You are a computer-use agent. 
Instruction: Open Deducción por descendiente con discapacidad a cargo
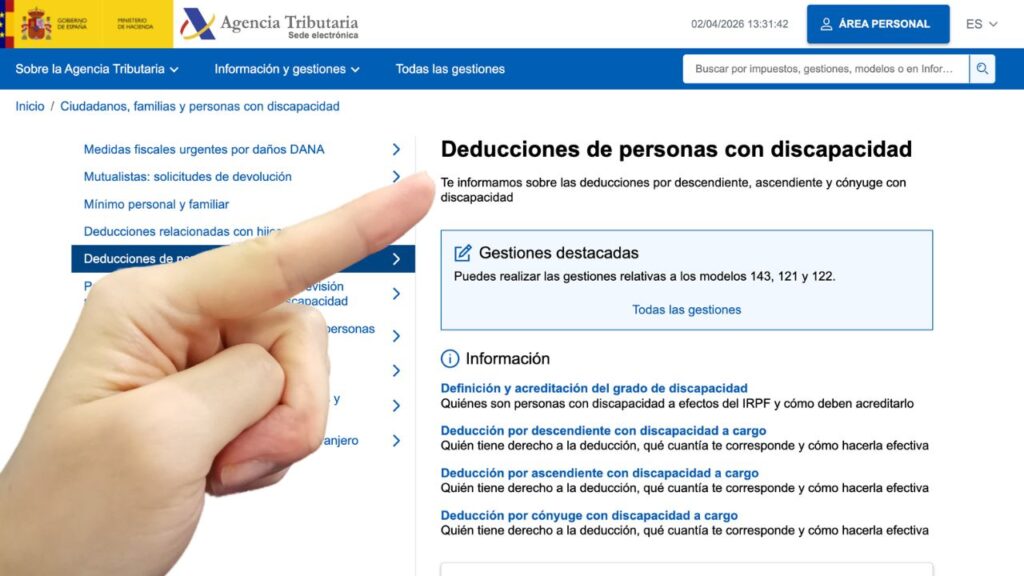[x=603, y=430]
